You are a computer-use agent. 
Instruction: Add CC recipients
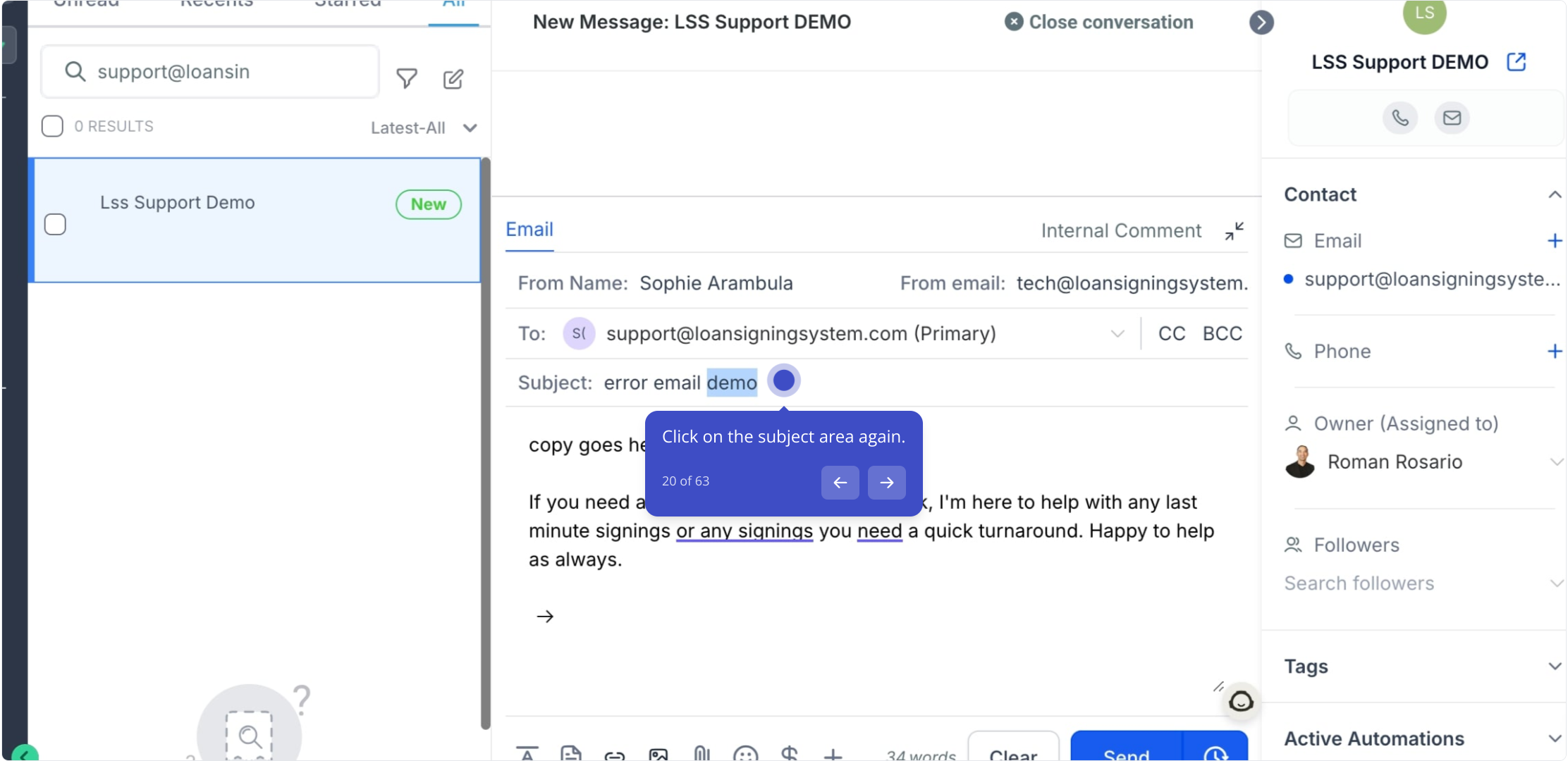[x=1171, y=333]
